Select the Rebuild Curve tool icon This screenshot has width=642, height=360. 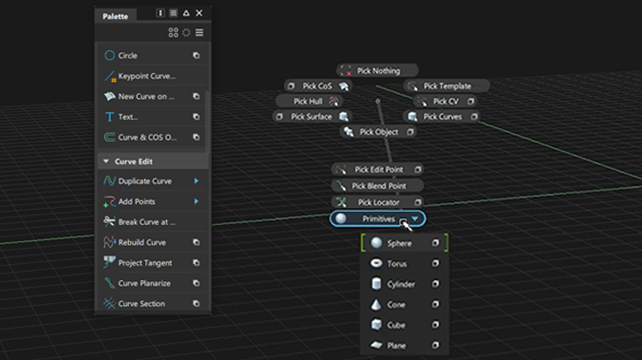coord(109,242)
